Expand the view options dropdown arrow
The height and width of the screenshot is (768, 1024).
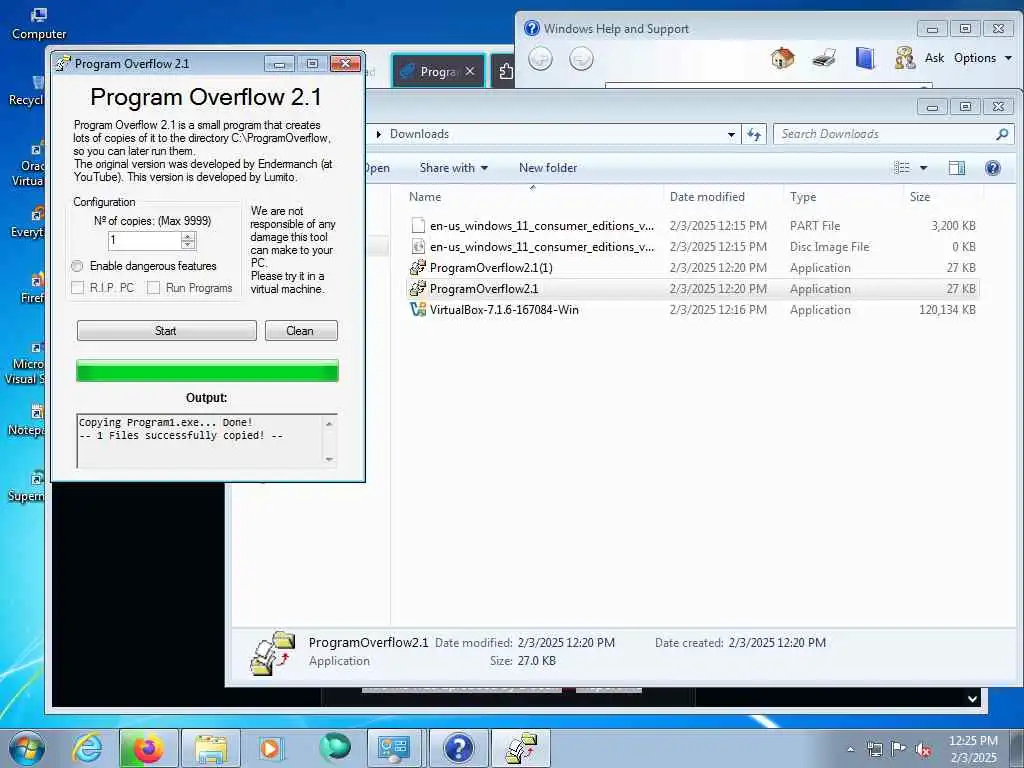click(x=923, y=168)
